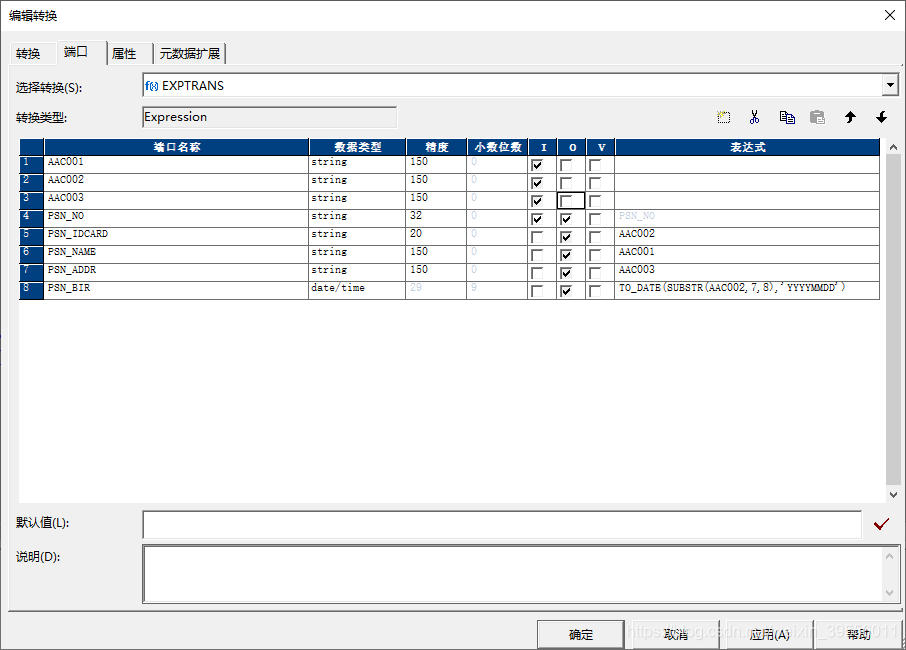Open the 元数据扩展 tab
The image size is (906, 650).
pyautogui.click(x=190, y=54)
